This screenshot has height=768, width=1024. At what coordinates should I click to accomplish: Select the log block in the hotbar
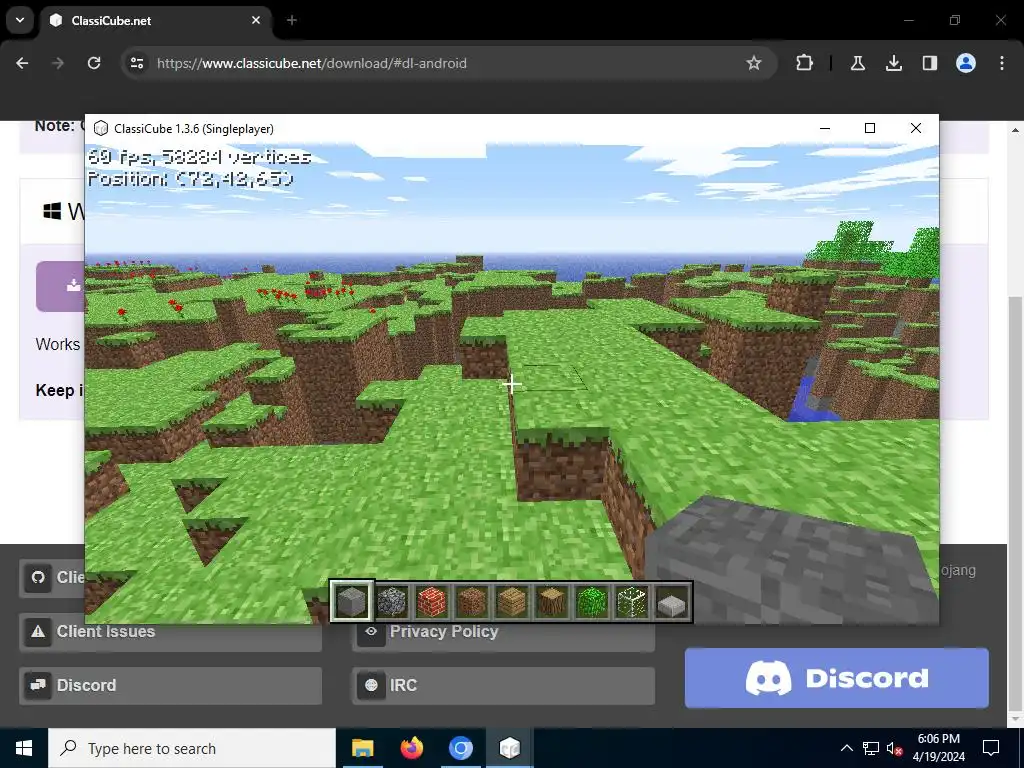click(552, 601)
